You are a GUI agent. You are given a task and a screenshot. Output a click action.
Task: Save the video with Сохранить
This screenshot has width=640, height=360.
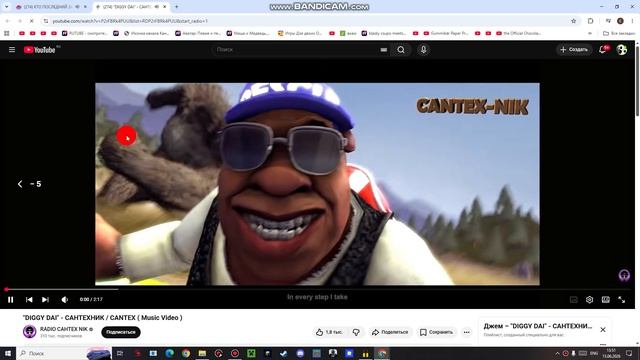pos(436,332)
